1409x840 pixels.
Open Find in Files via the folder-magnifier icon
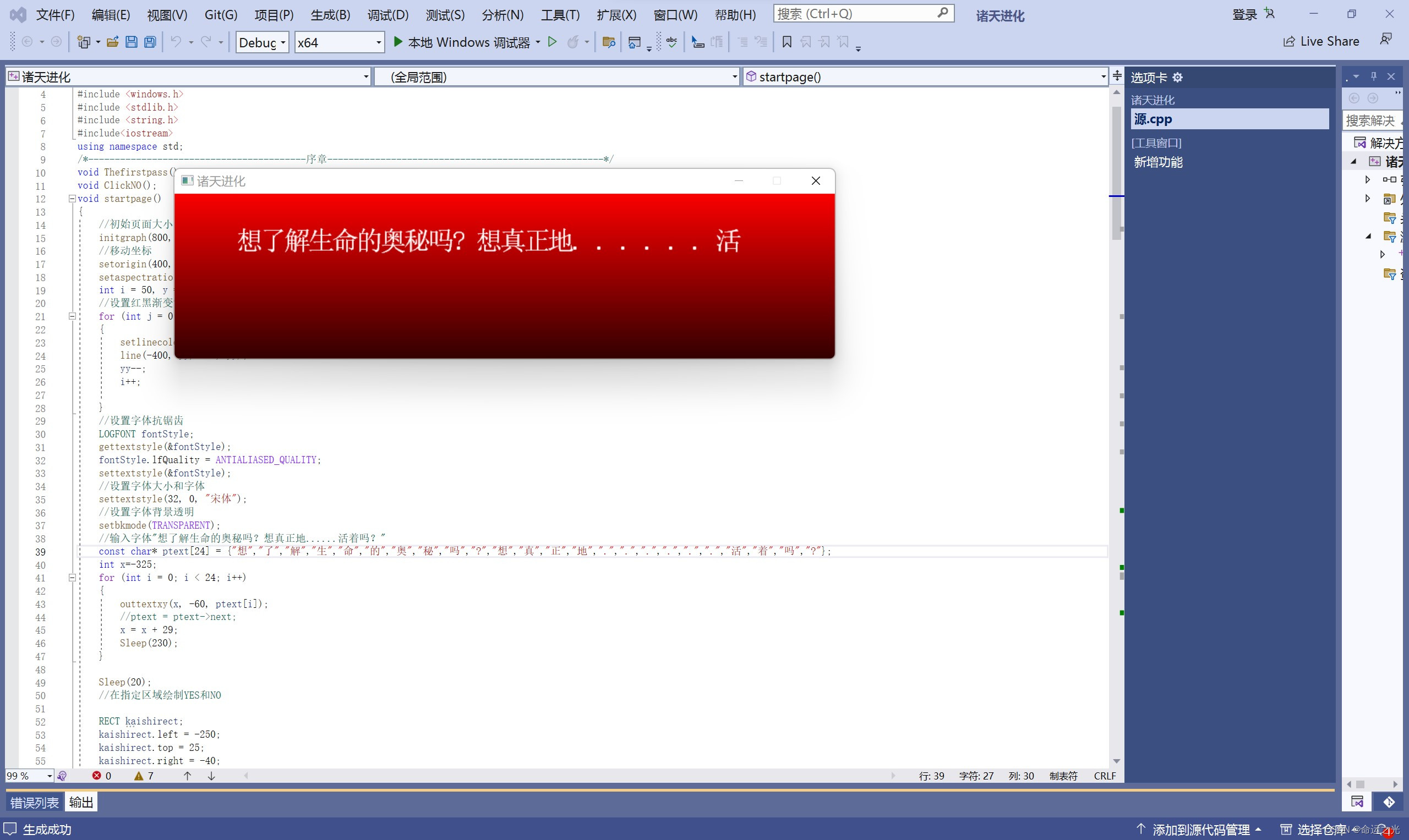609,42
